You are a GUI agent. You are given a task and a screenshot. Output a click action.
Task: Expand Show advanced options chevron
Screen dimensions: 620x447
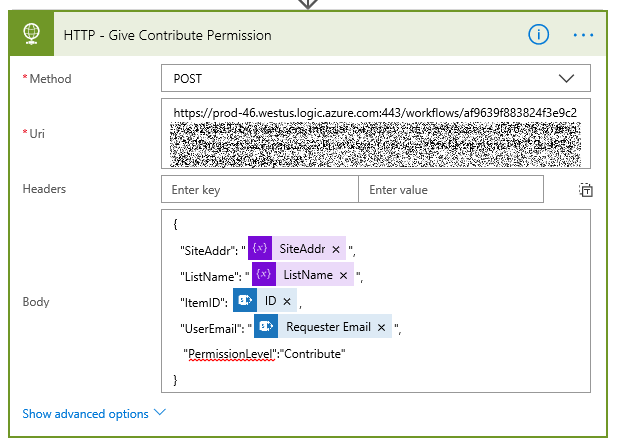(x=160, y=413)
